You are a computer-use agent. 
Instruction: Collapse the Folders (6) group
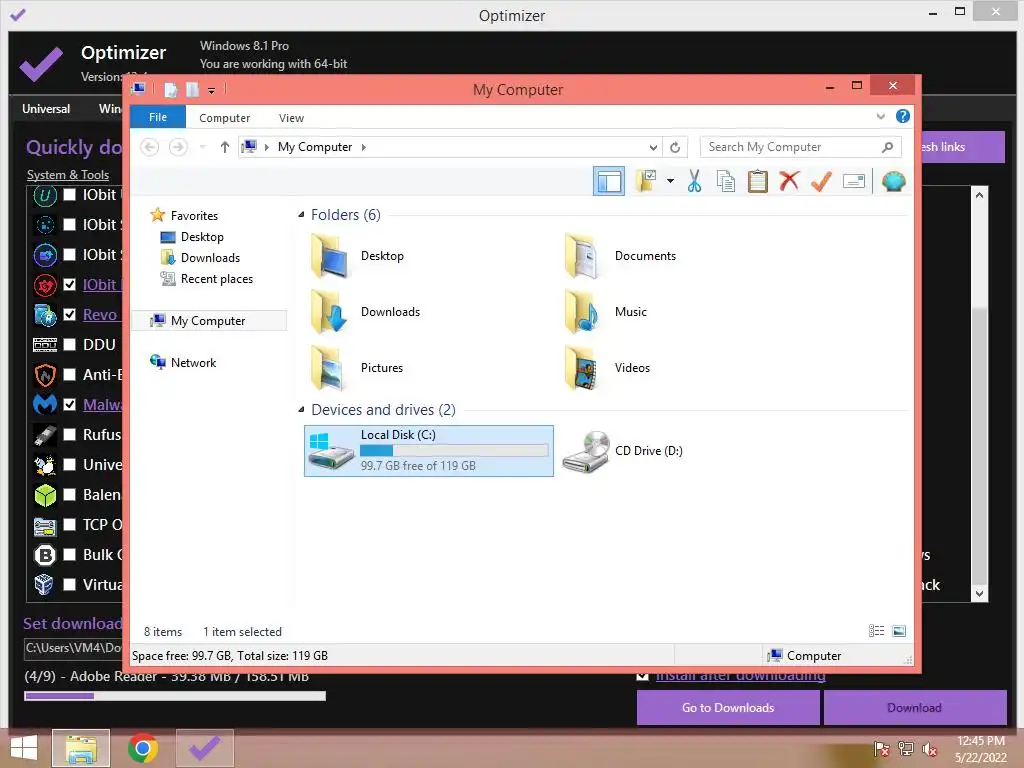pos(301,215)
